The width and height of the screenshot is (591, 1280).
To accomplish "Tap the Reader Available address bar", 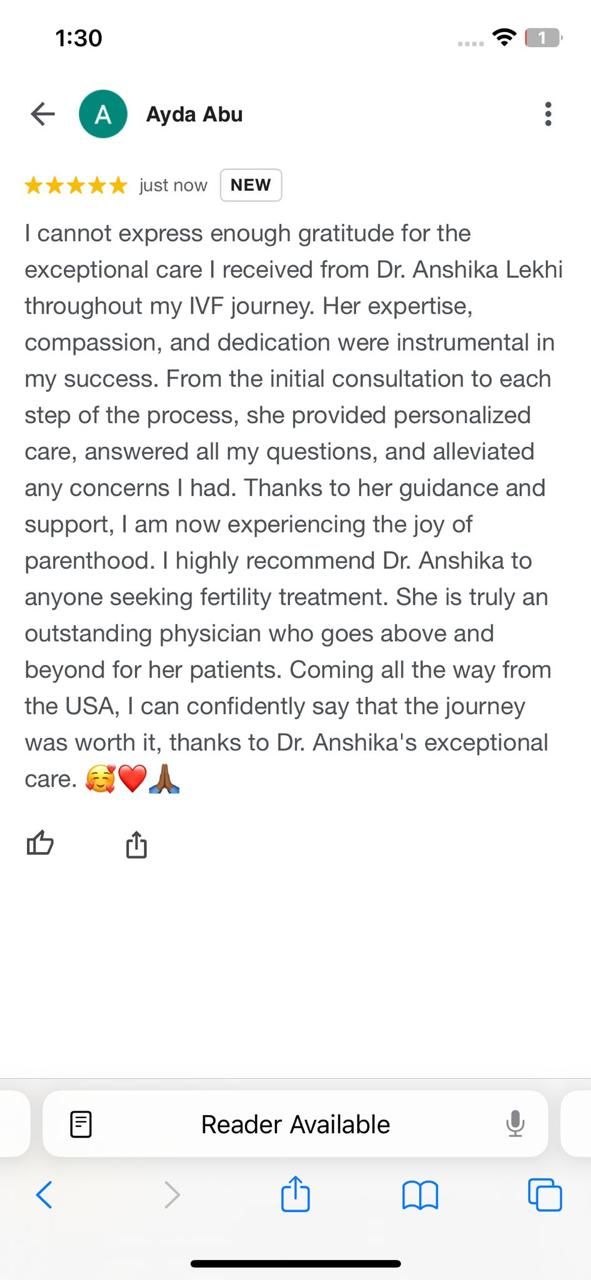I will click(295, 1124).
